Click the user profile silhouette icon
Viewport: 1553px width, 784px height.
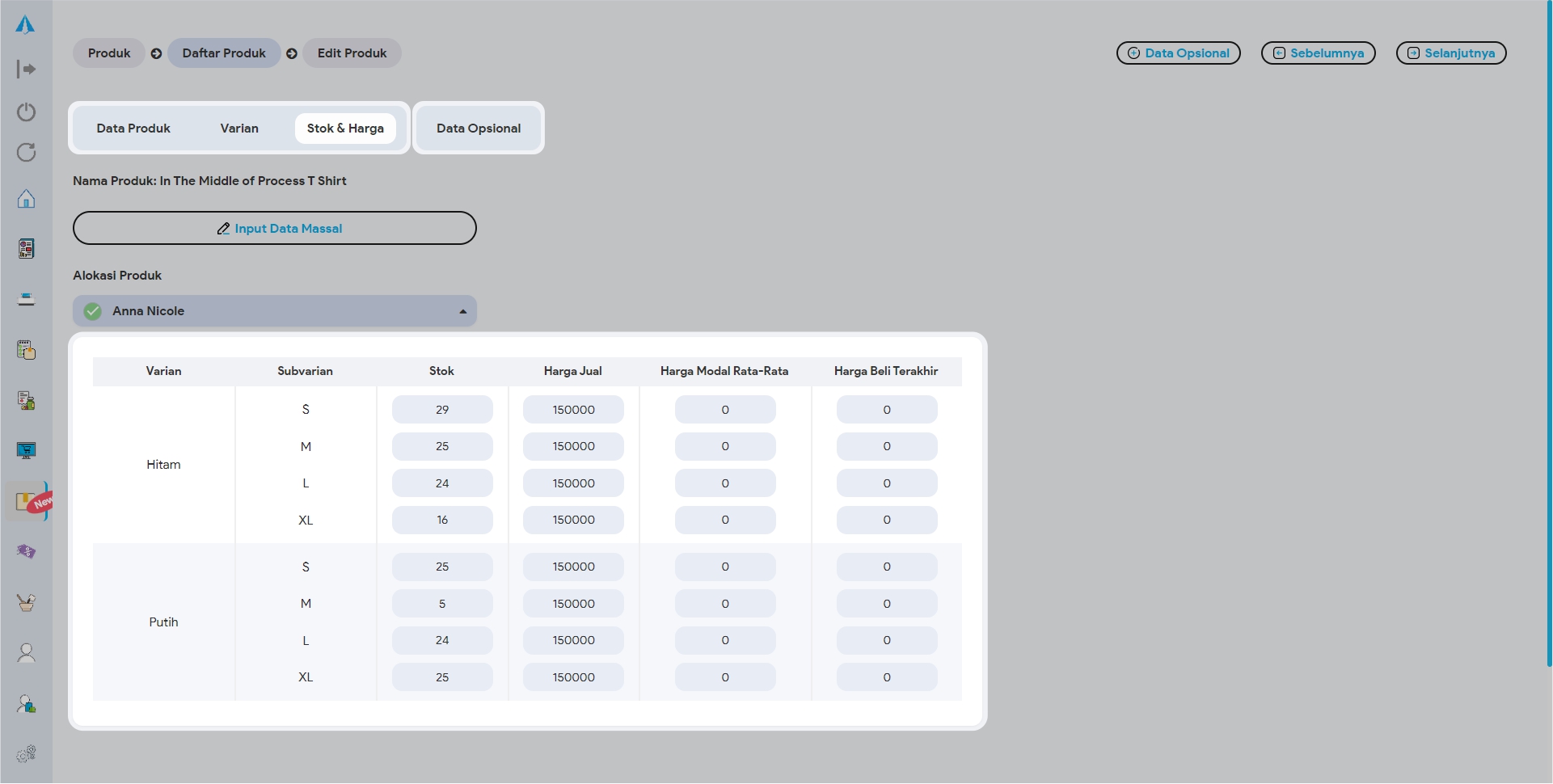(26, 653)
